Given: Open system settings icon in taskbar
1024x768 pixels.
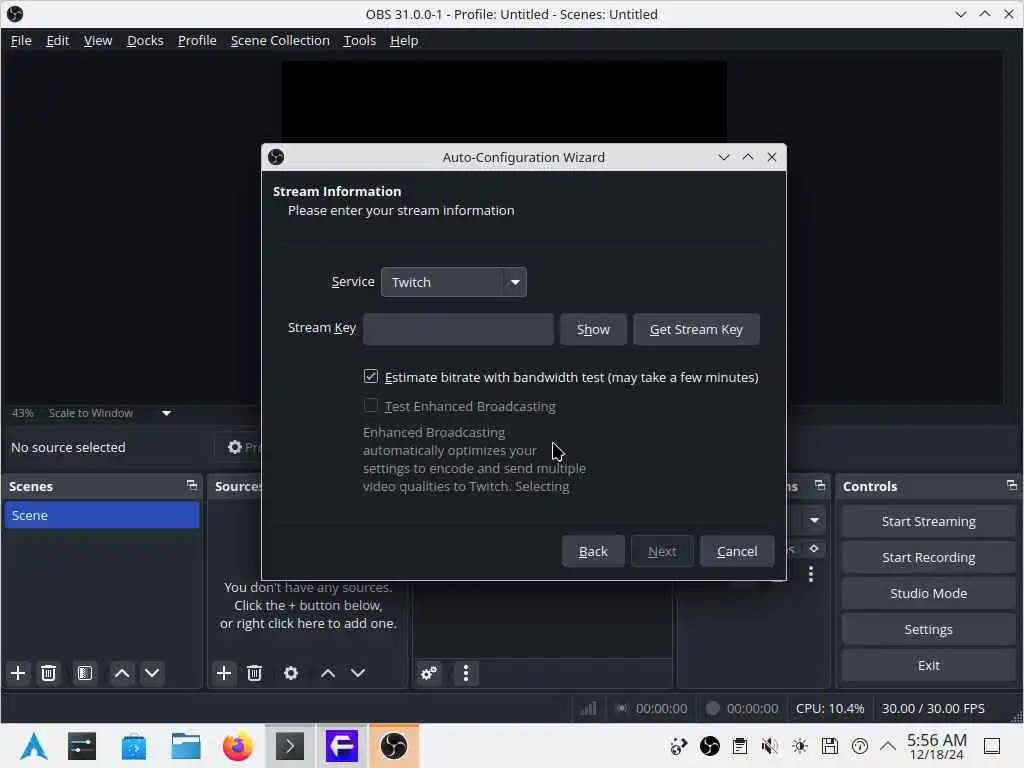Looking at the screenshot, I should (x=82, y=746).
